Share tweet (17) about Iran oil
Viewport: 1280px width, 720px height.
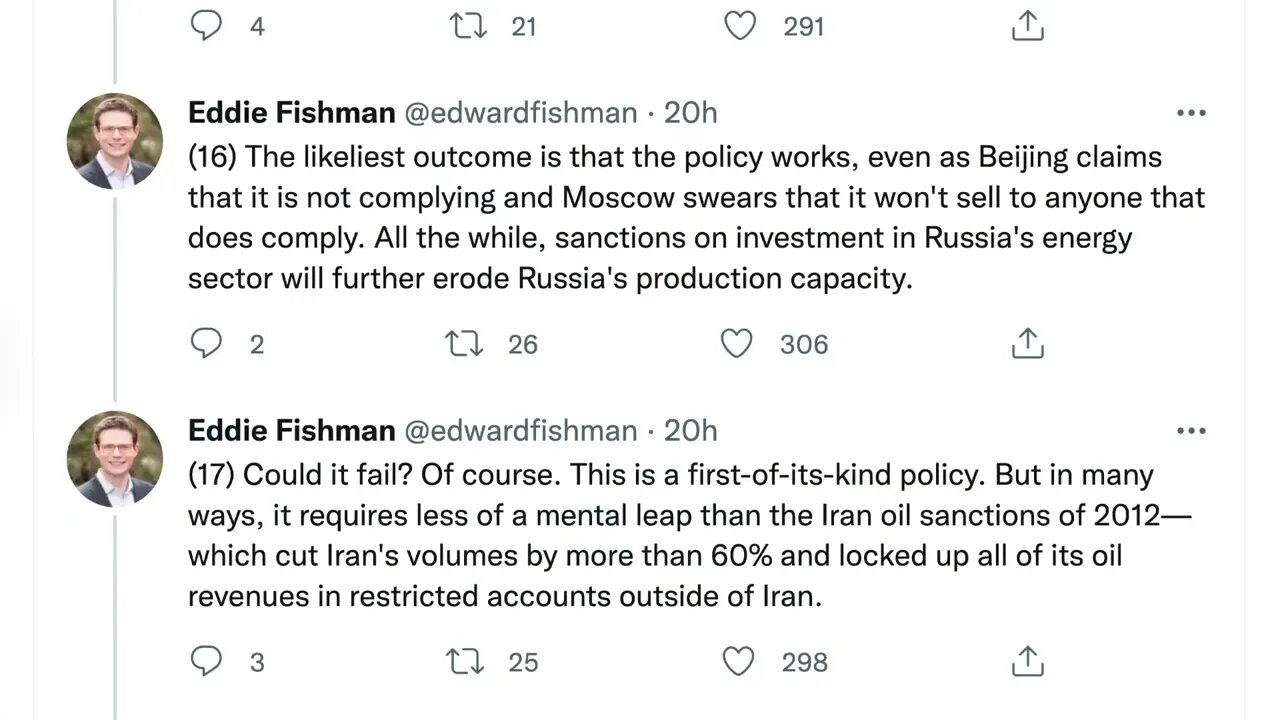pos(1027,661)
